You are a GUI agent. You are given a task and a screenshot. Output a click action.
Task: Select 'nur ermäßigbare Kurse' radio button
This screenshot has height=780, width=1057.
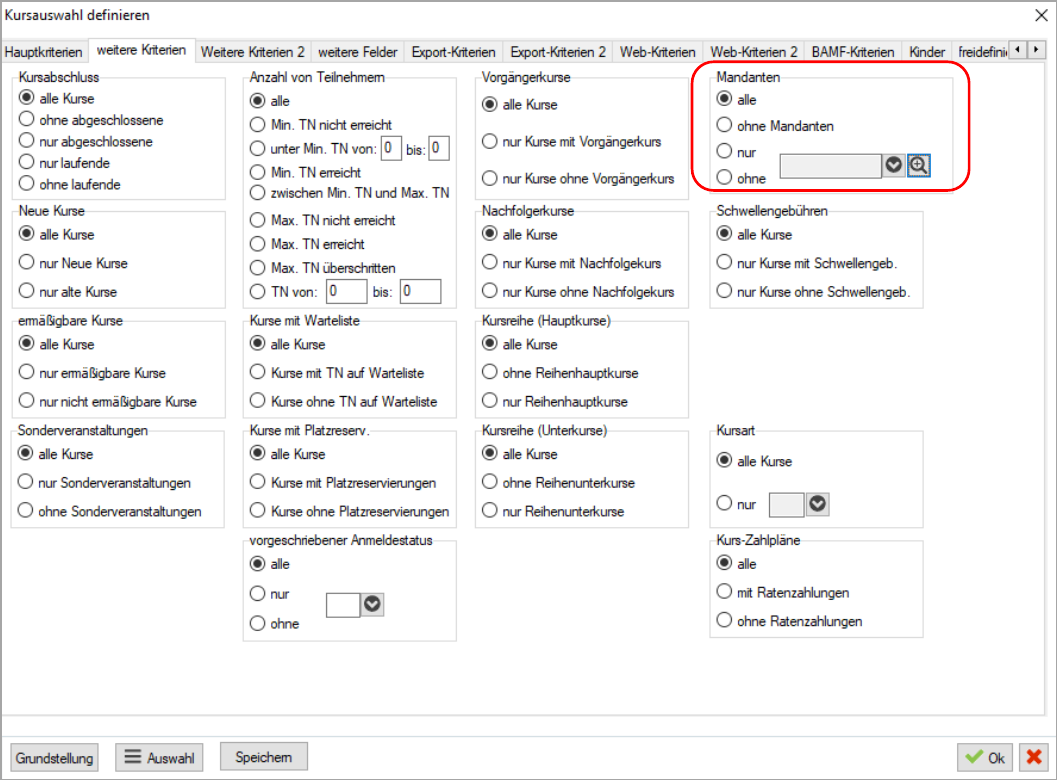tap(92, 373)
